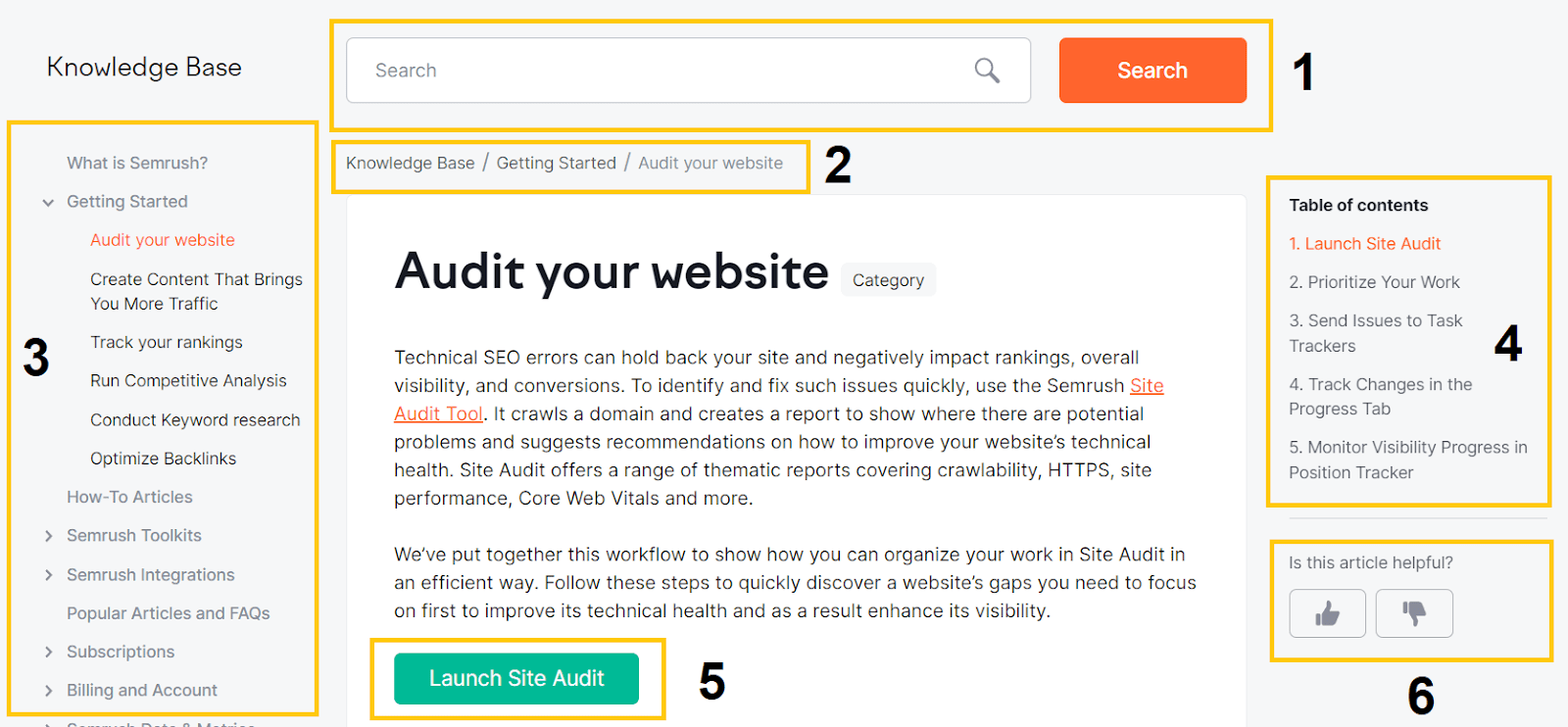This screenshot has width=1568, height=727.
Task: Click the magnifying glass icon in search field
Action: click(987, 71)
